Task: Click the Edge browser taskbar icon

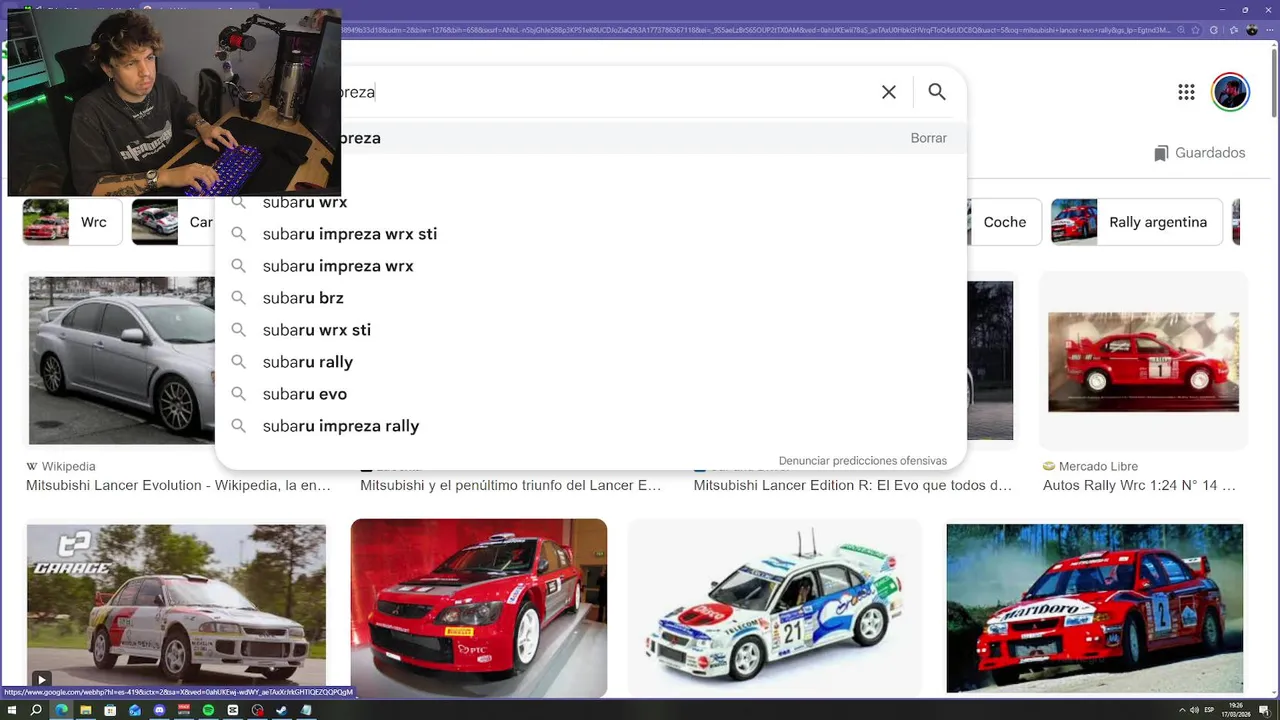Action: [x=61, y=710]
